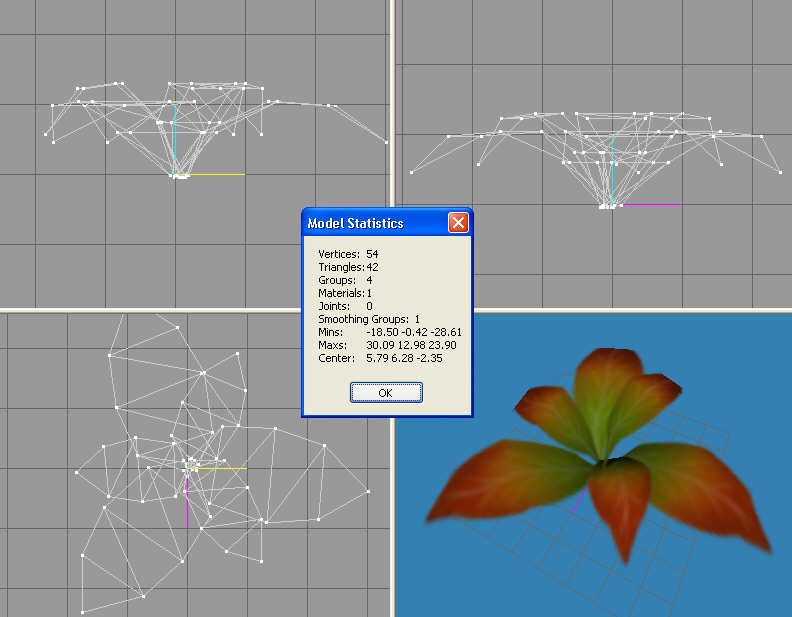Click the Smoothing Groups line
This screenshot has width=792, height=617.
369,319
